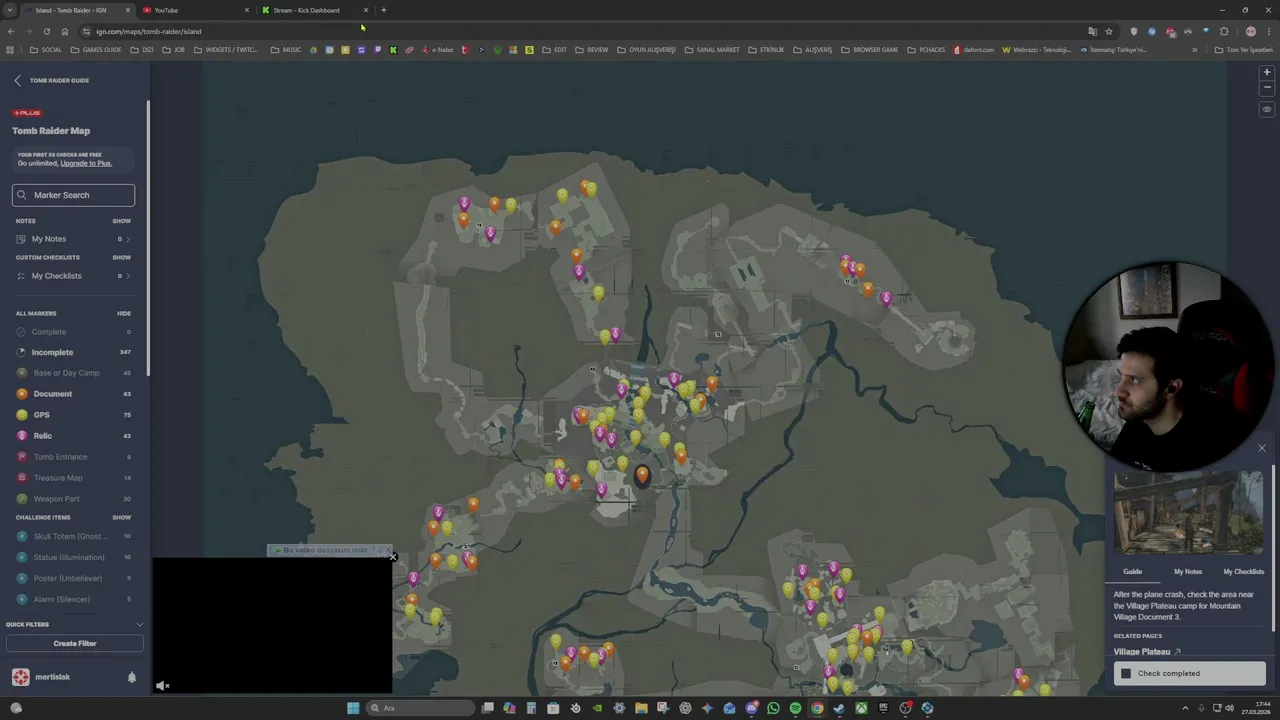
Task: Open the BROWSER GAME bookmark folder
Action: tap(869, 49)
